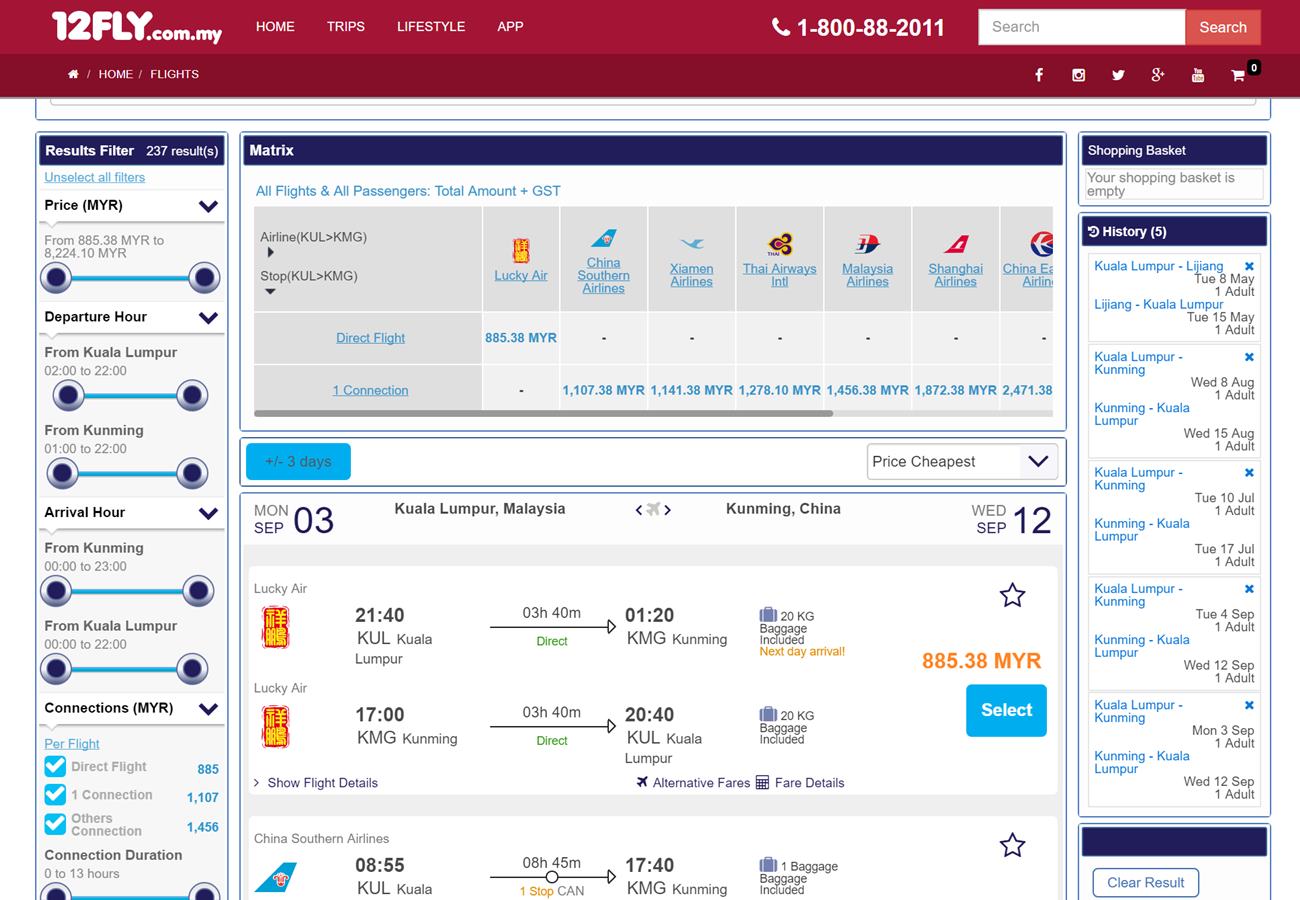Screen dimensions: 1300x900
Task: Click the 885.38 MYR matrix cell
Action: [x=521, y=338]
